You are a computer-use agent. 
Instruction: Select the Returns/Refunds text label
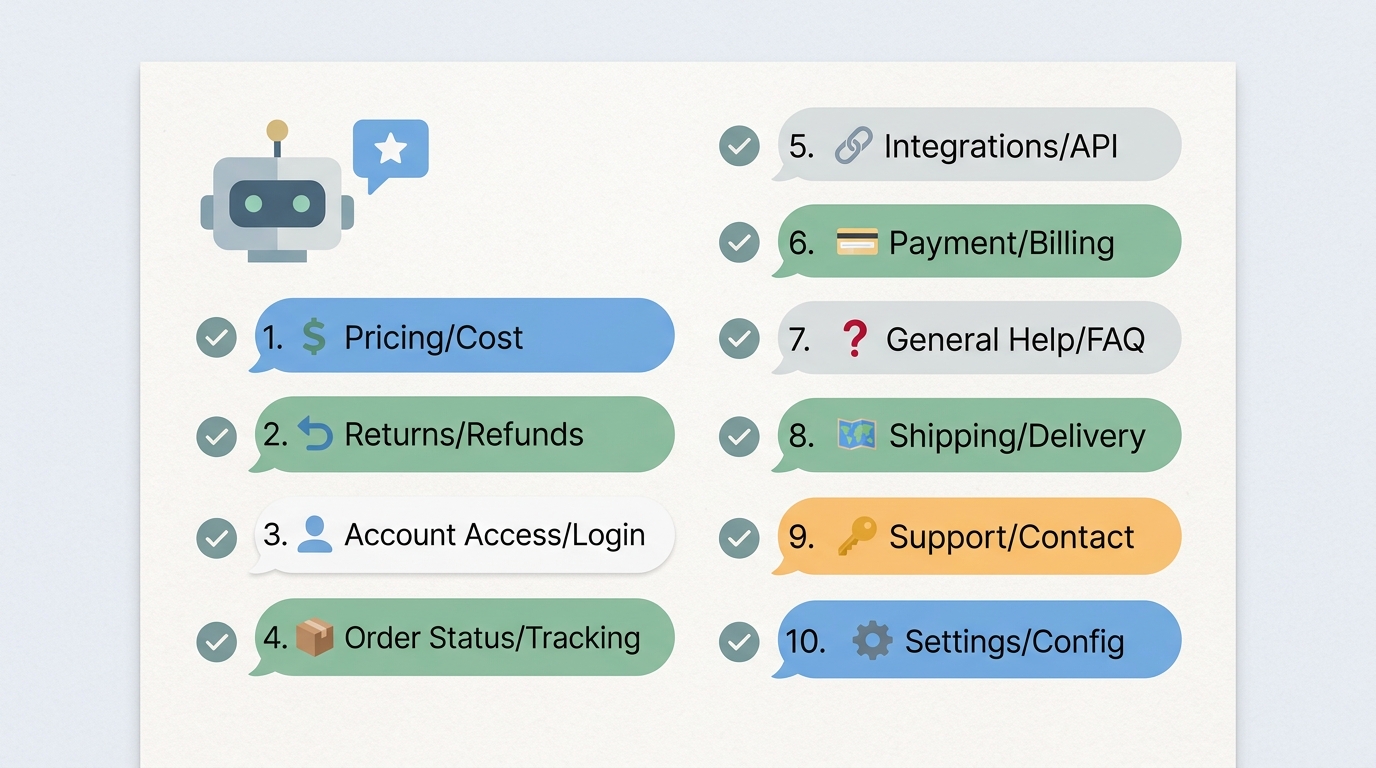464,435
